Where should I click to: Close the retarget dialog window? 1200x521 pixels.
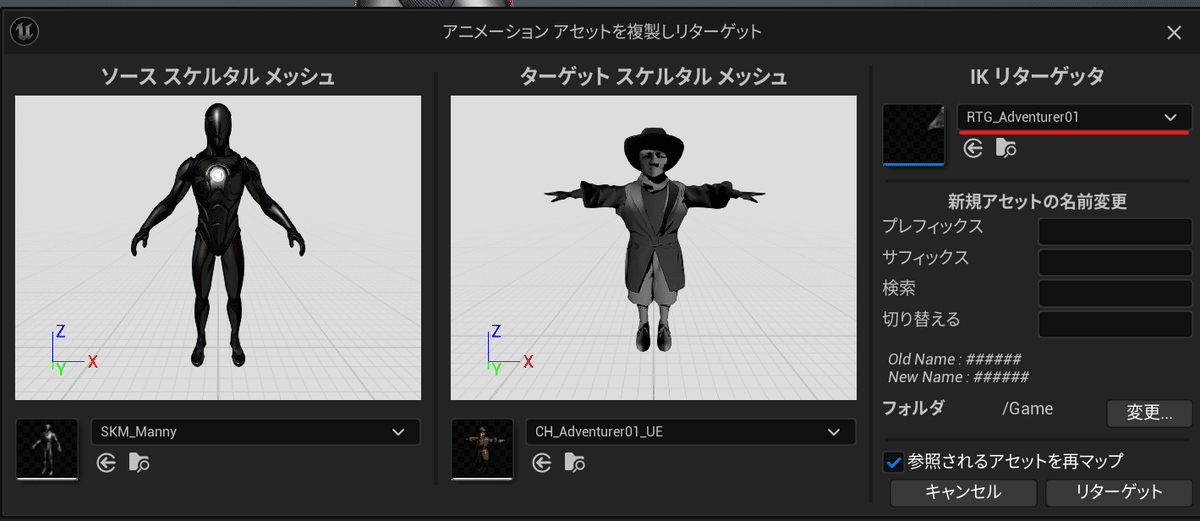[x=1174, y=32]
